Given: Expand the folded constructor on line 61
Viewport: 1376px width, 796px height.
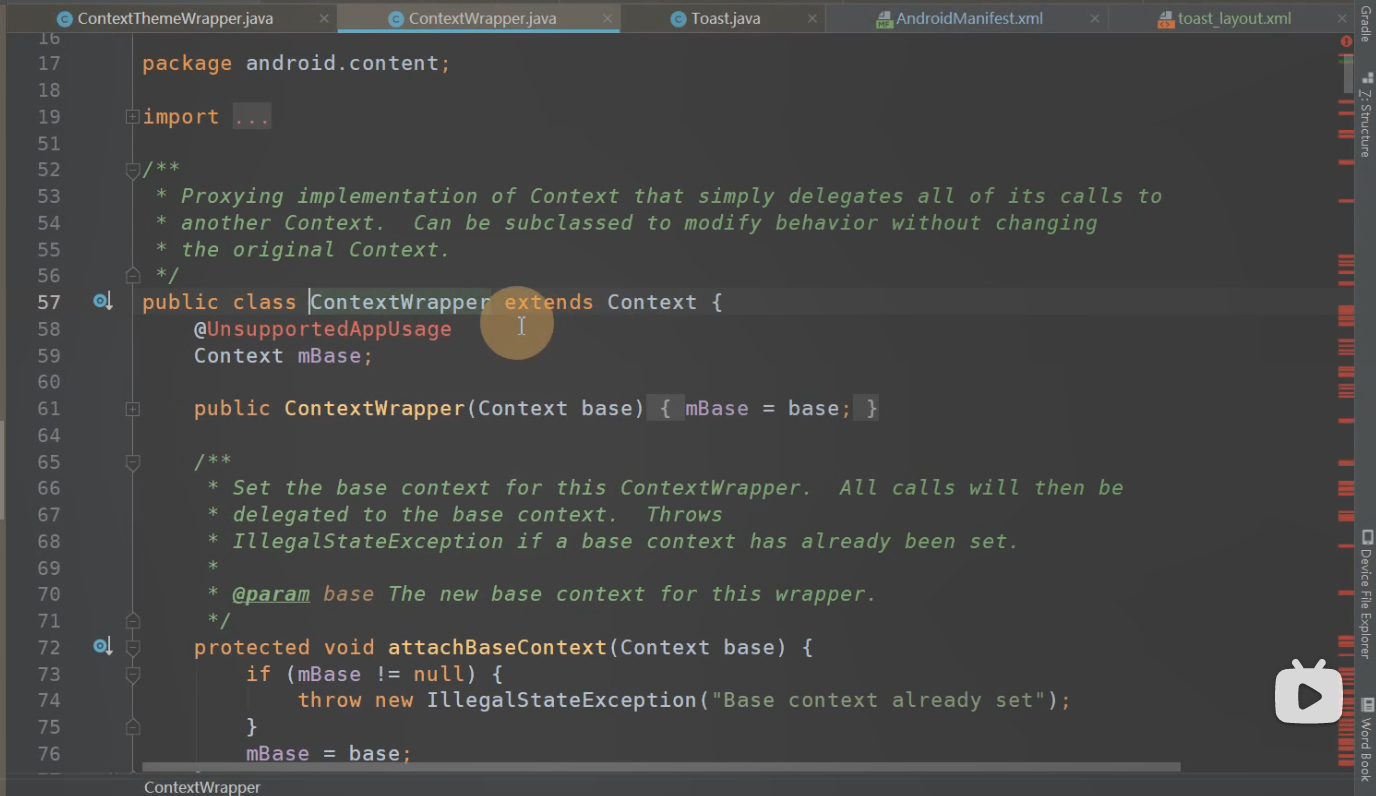Looking at the screenshot, I should tap(132, 409).
